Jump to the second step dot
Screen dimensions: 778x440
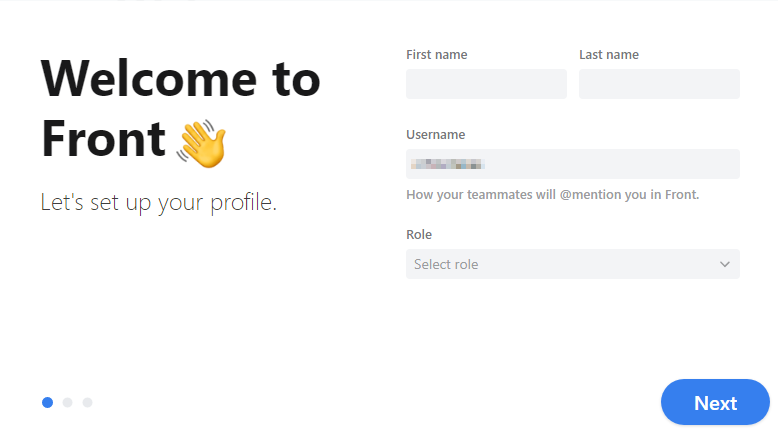point(67,402)
